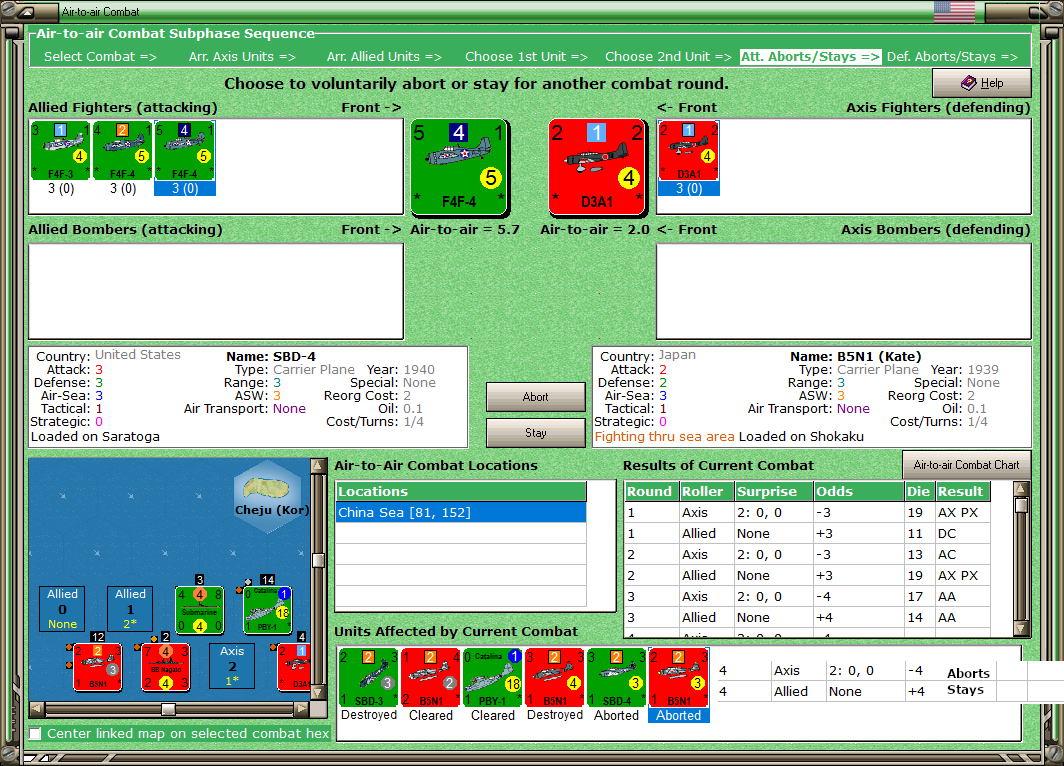Click results table scroll down arrow

point(1021,629)
